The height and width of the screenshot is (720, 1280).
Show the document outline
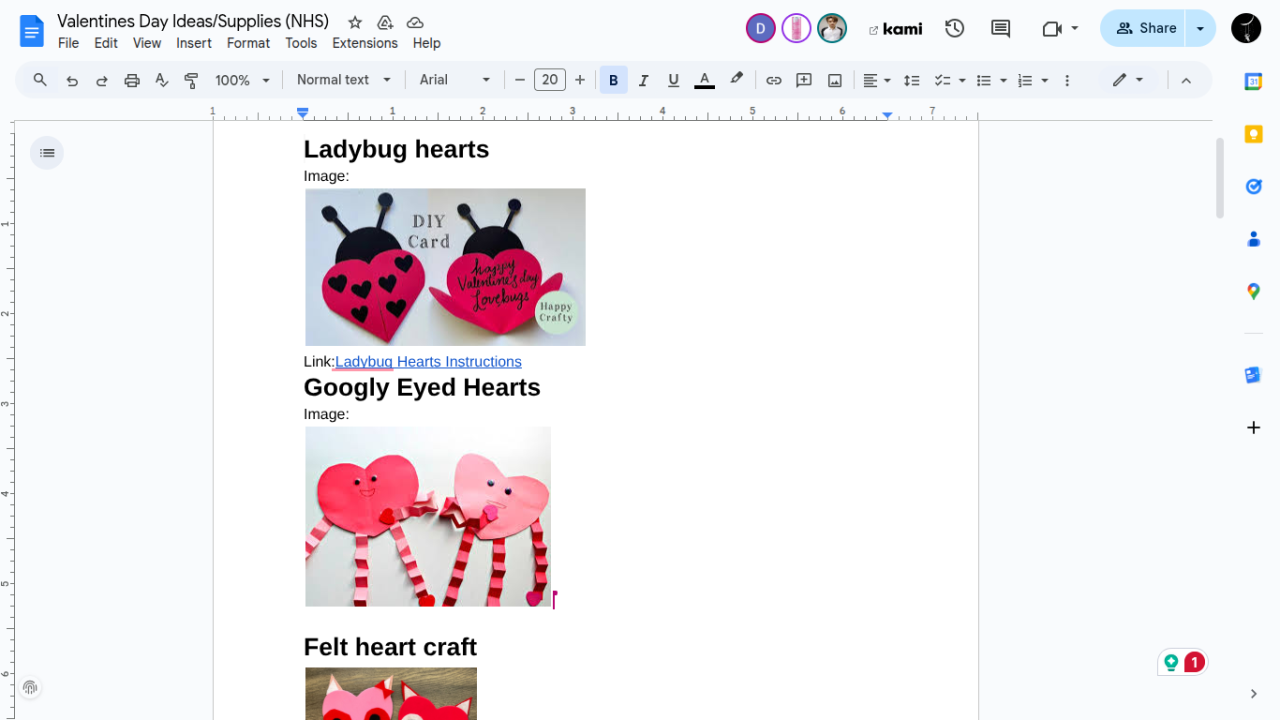tap(47, 153)
